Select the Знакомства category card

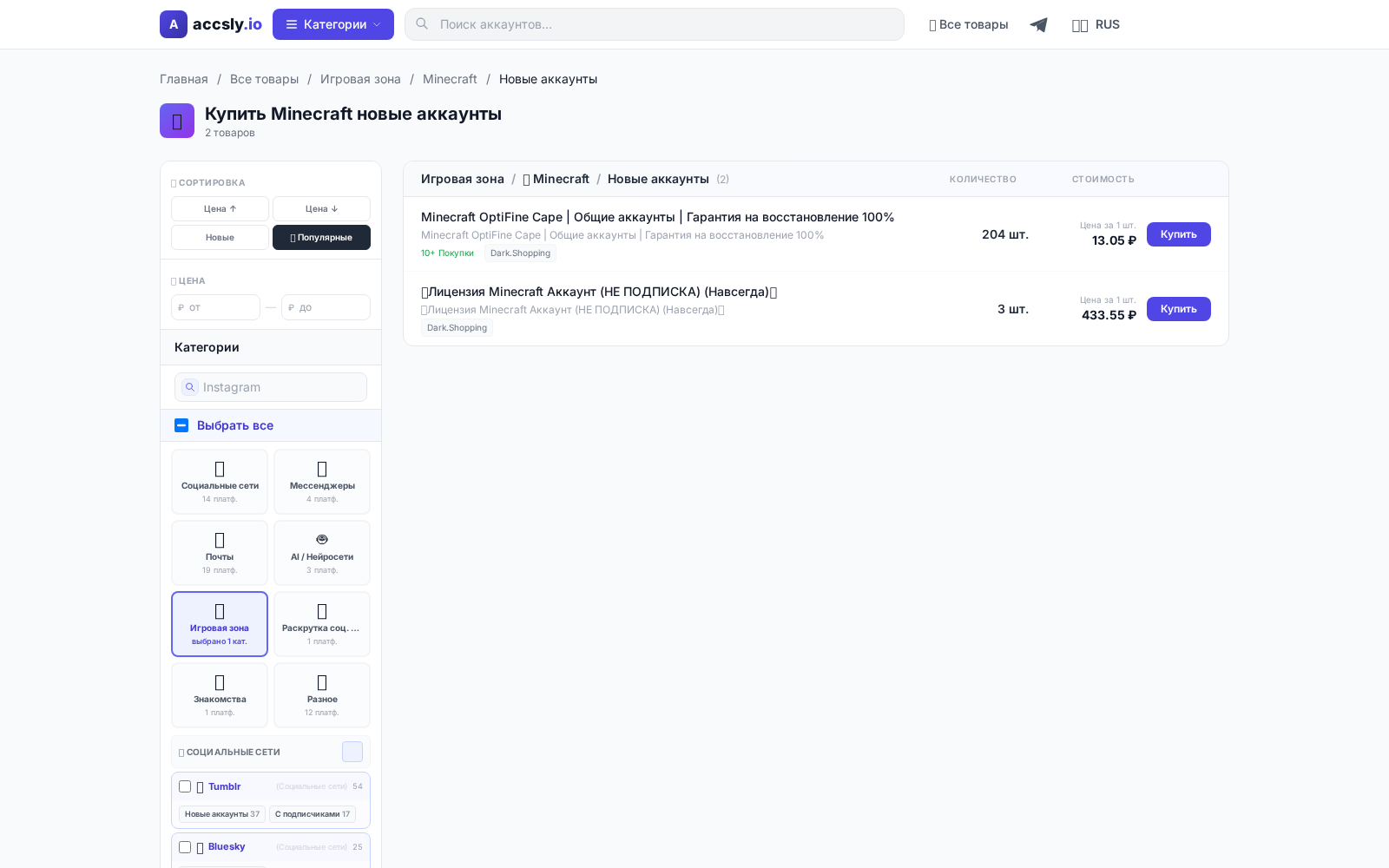[x=220, y=695]
